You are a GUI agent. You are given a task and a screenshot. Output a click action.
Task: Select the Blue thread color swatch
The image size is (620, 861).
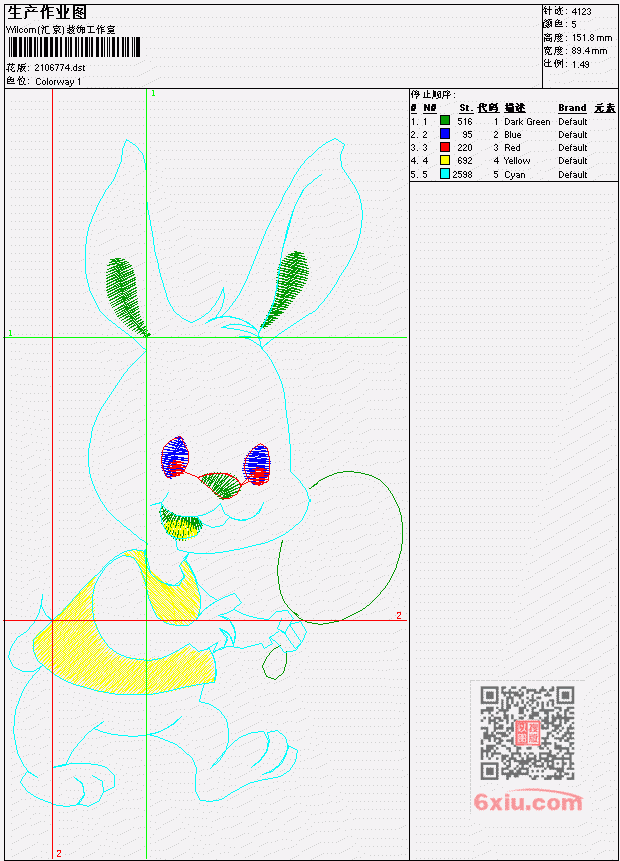[445, 134]
